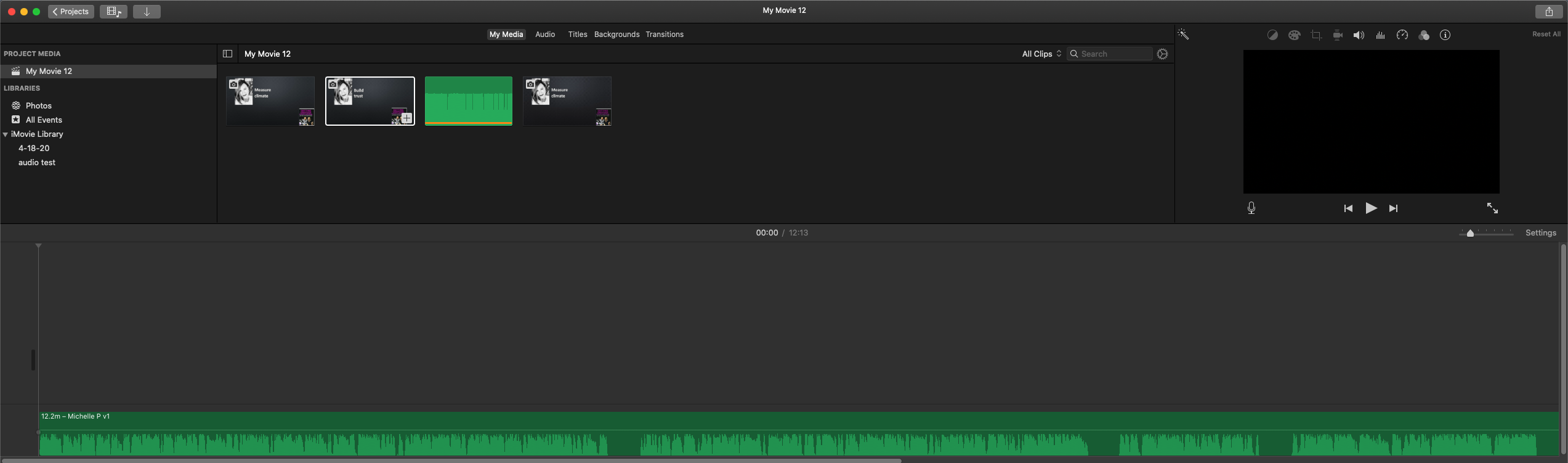Toggle the media browser layout button
This screenshot has width=1568, height=463.
pyautogui.click(x=113, y=12)
